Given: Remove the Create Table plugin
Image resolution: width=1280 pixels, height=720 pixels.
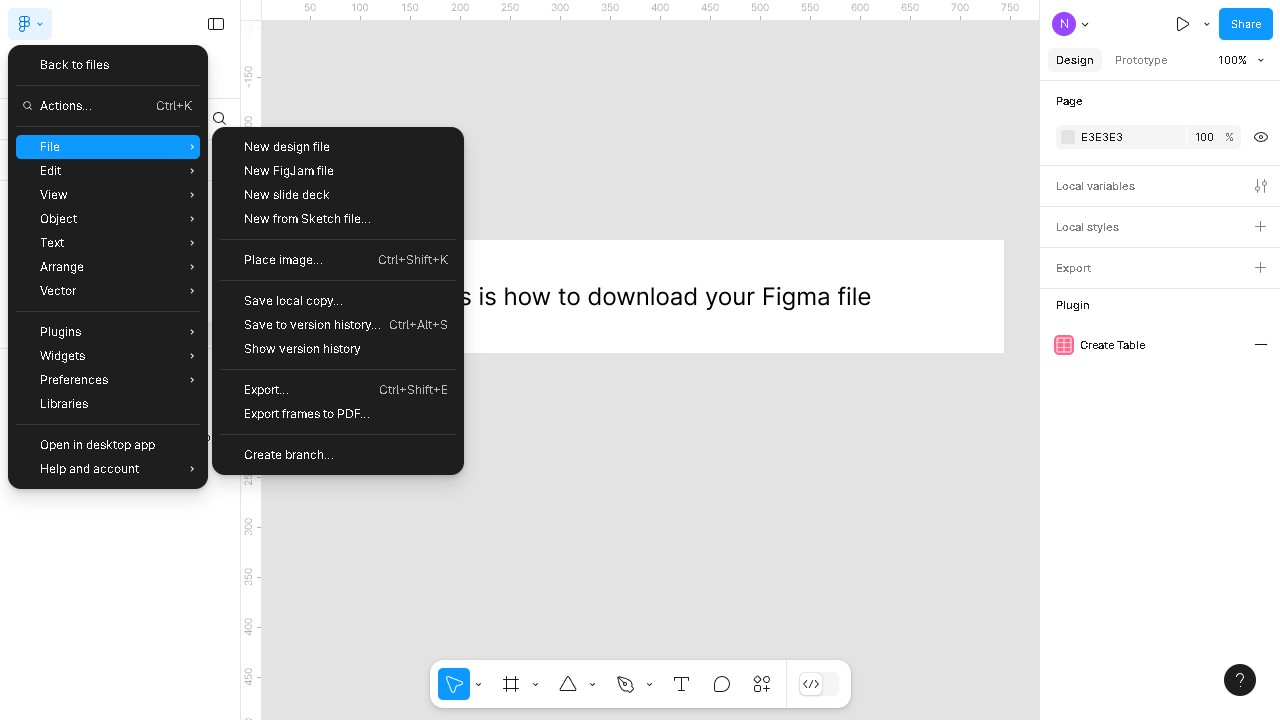Looking at the screenshot, I should 1261,345.
